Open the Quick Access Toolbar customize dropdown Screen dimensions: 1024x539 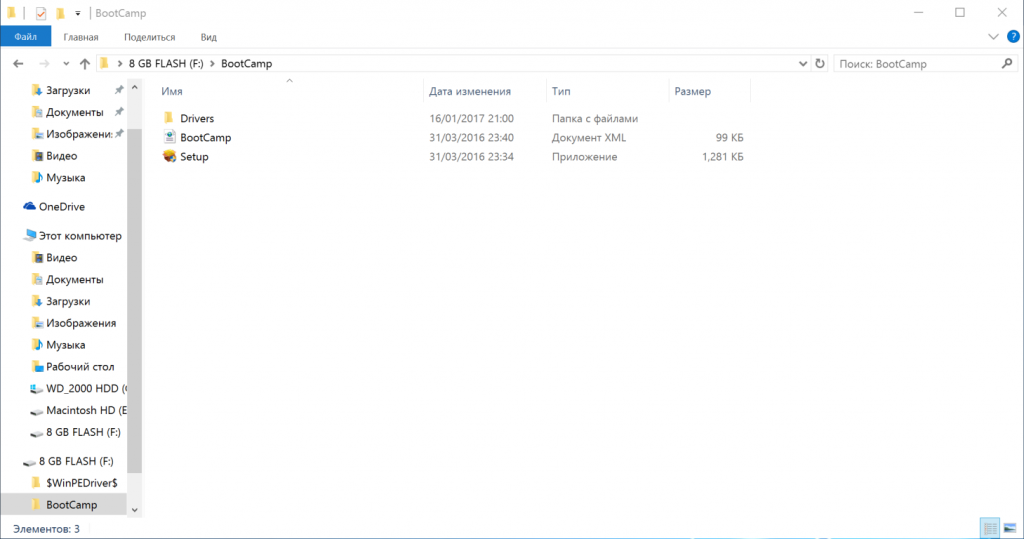click(x=78, y=13)
